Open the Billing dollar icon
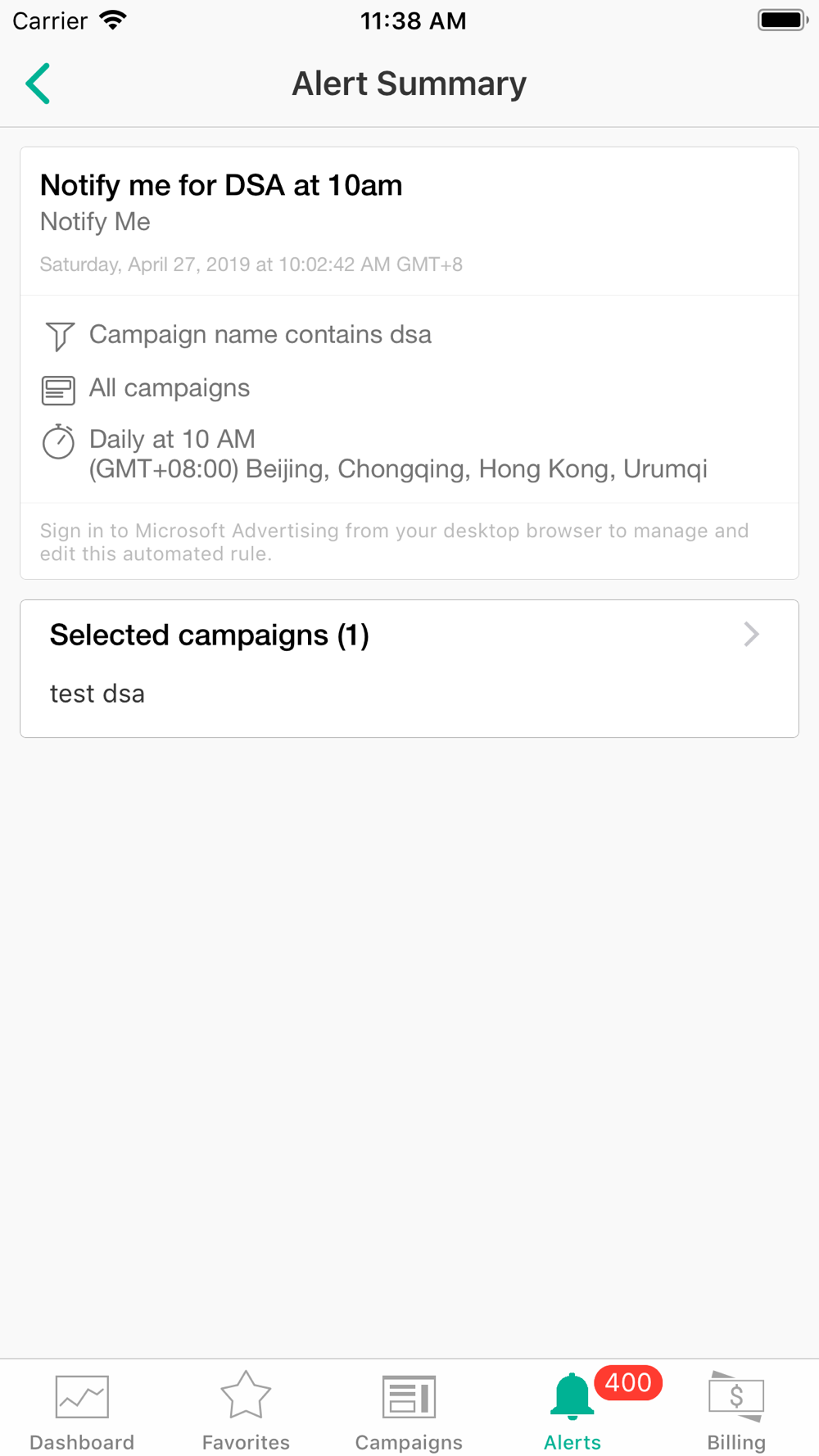819x1456 pixels. click(x=736, y=1396)
